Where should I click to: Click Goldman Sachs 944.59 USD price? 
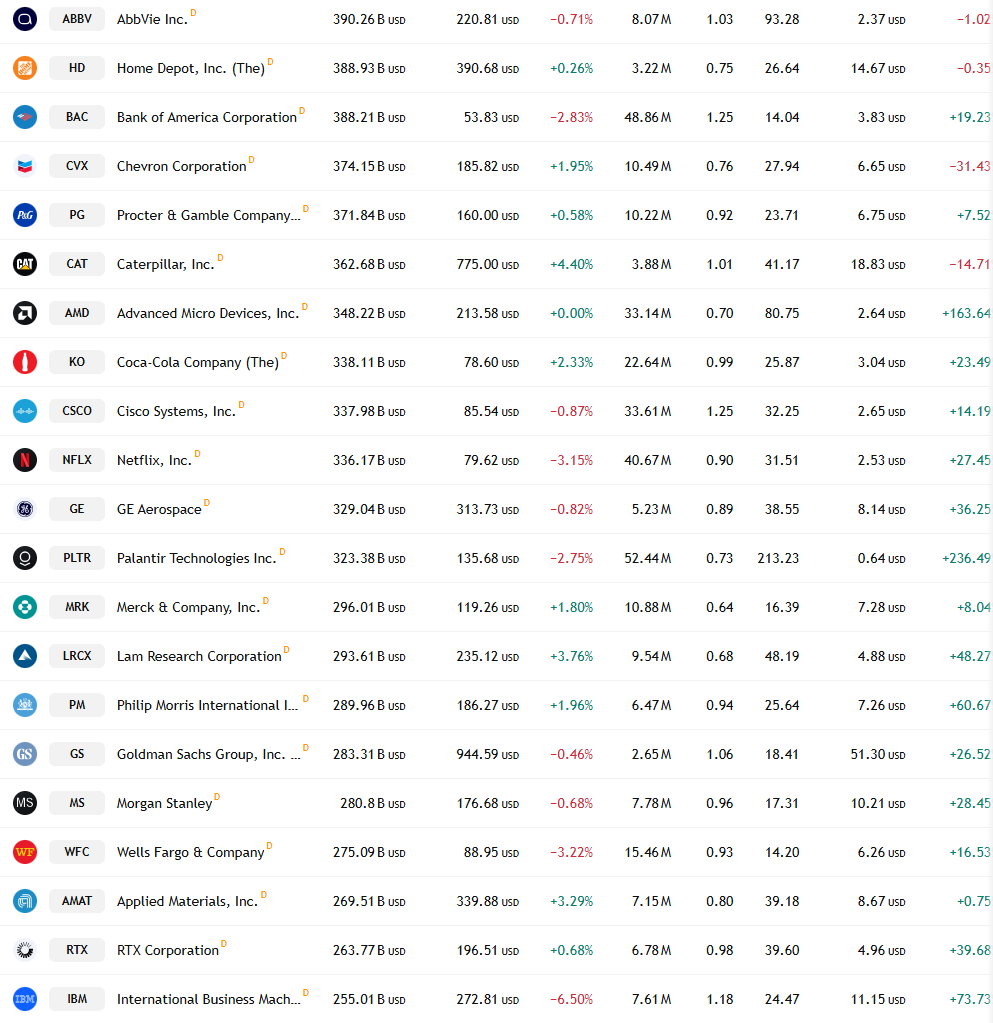[487, 754]
